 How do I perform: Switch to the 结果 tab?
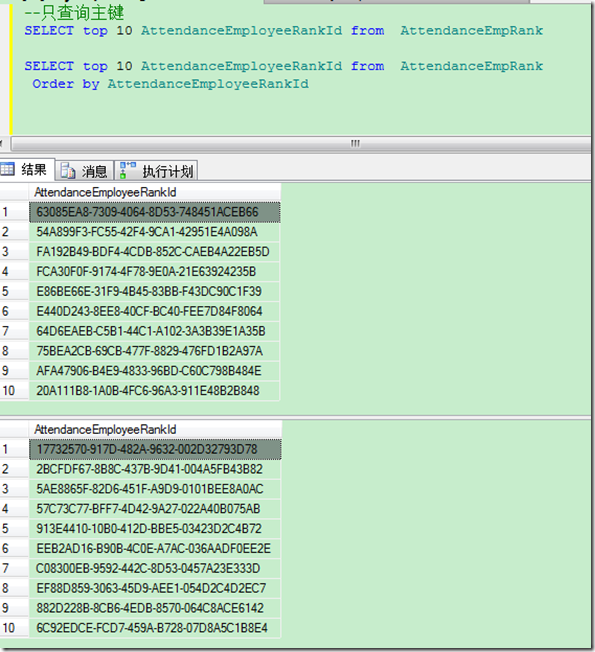click(27, 170)
